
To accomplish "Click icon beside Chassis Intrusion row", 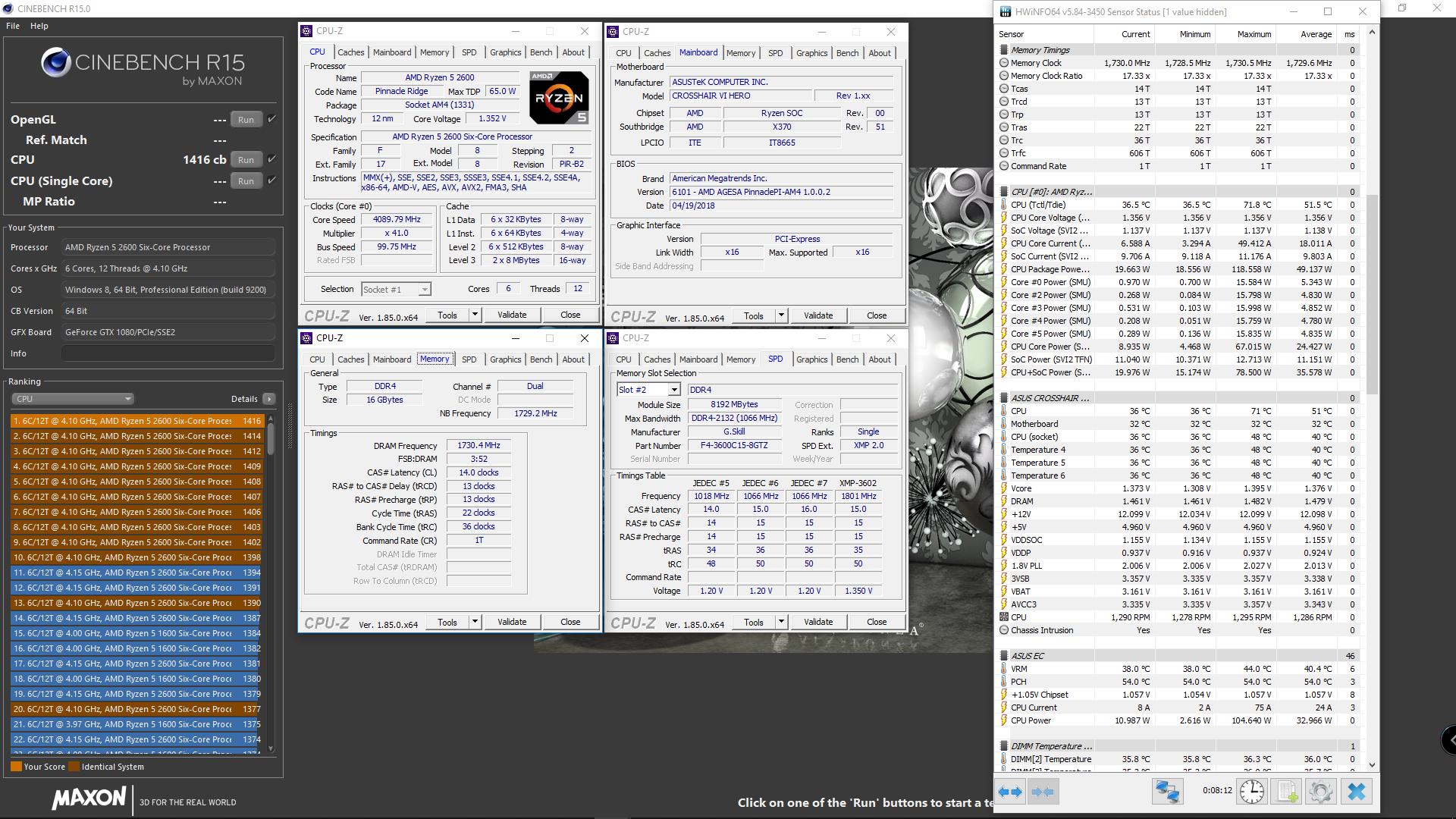I will 1004,630.
